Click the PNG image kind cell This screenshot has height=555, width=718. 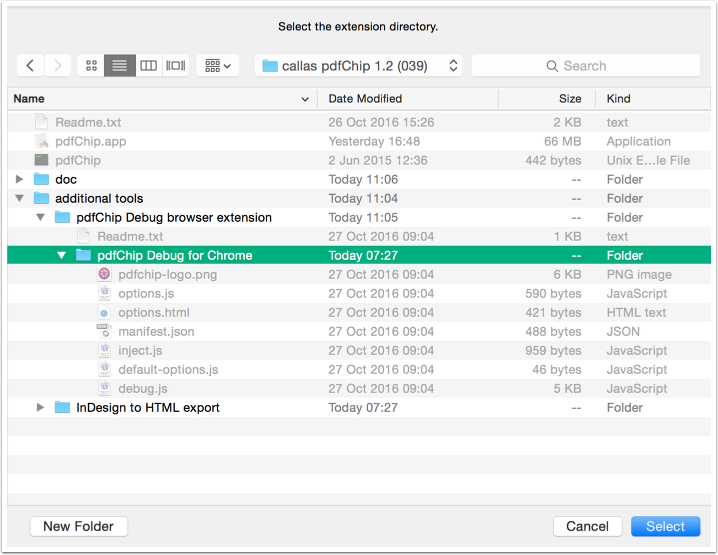pos(639,274)
